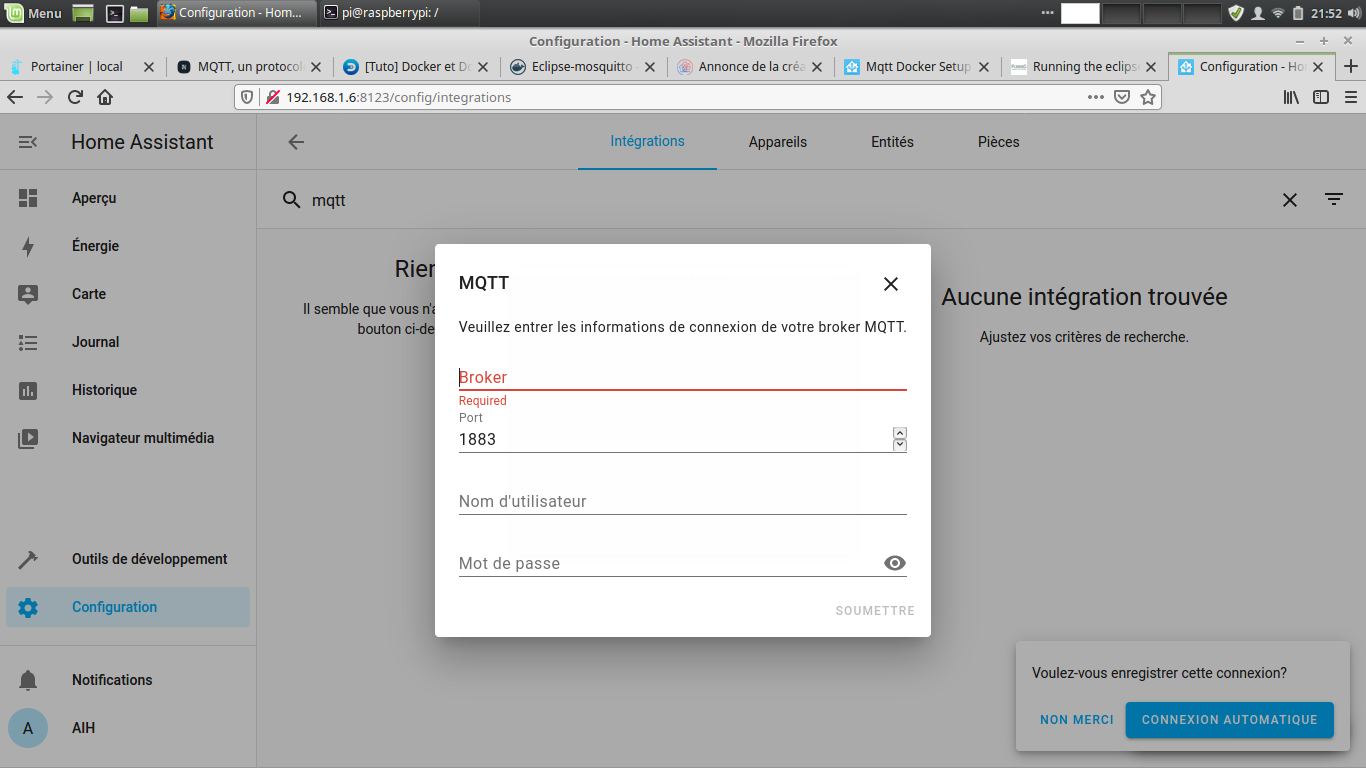Open the Énergie panel
This screenshot has width=1366, height=768.
click(95, 246)
